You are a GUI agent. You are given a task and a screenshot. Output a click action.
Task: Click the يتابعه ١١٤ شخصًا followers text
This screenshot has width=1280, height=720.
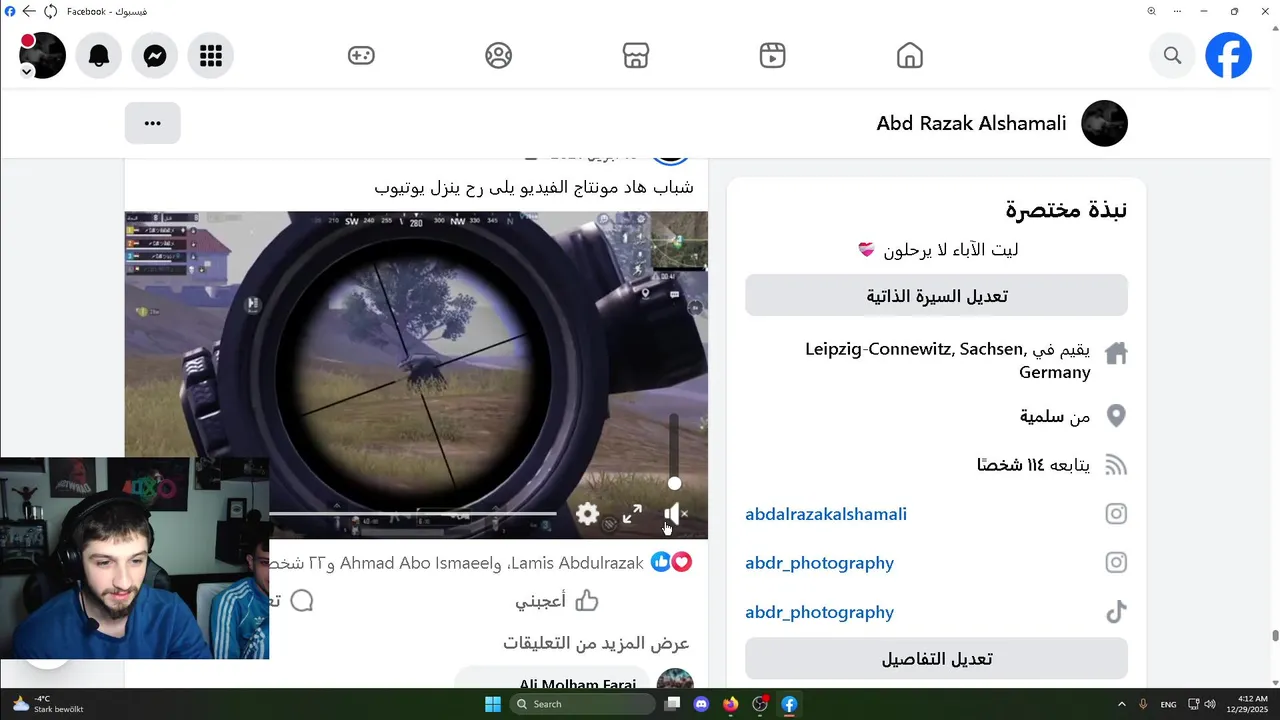point(1033,465)
